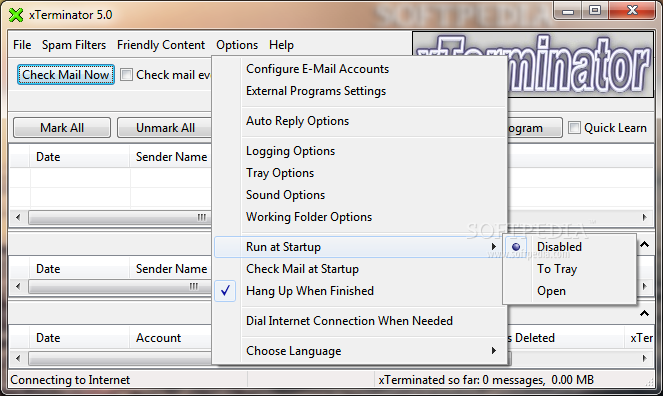Collapse the middle panel with up chevron
The height and width of the screenshot is (396, 663).
(644, 244)
